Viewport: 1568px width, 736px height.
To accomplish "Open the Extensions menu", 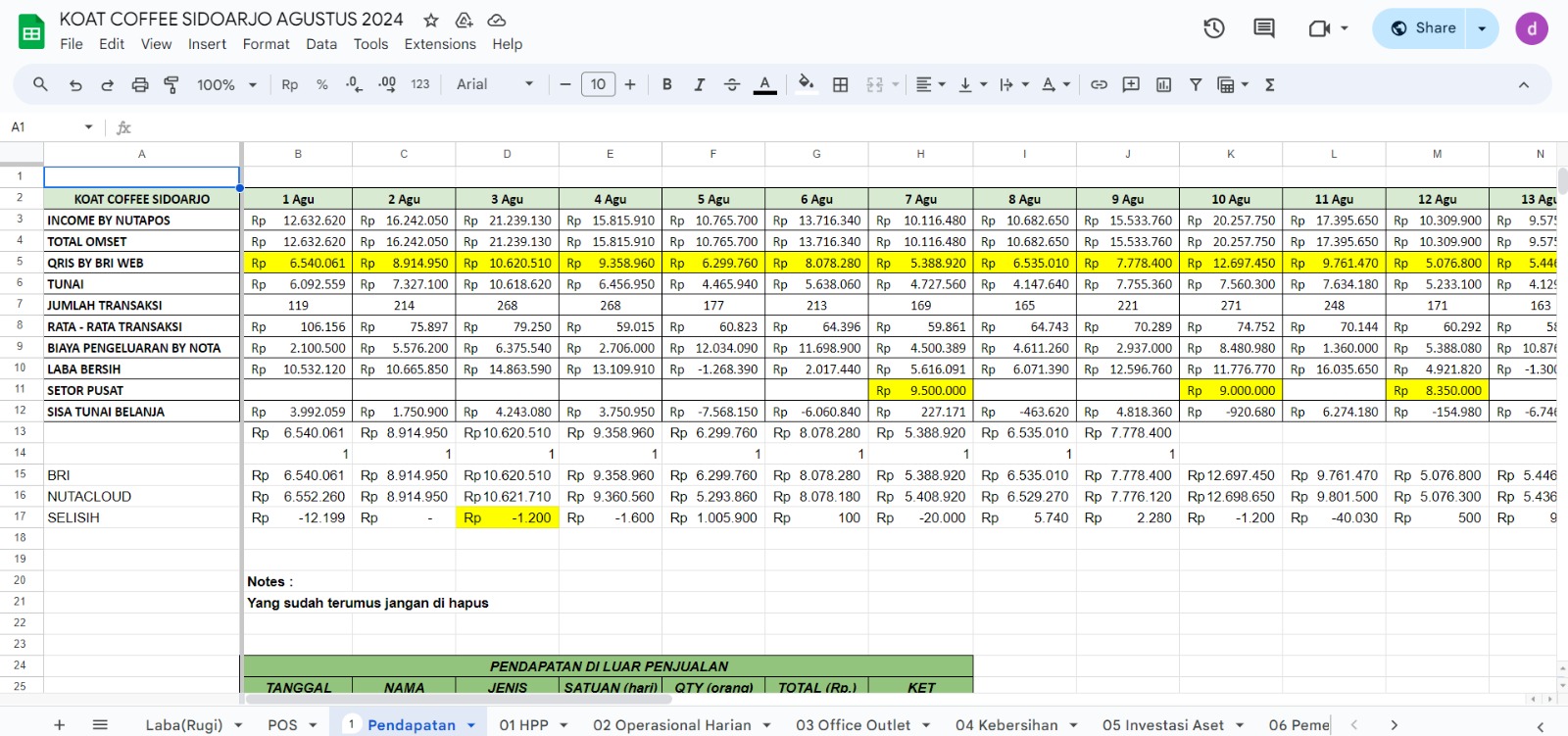I will 440,44.
